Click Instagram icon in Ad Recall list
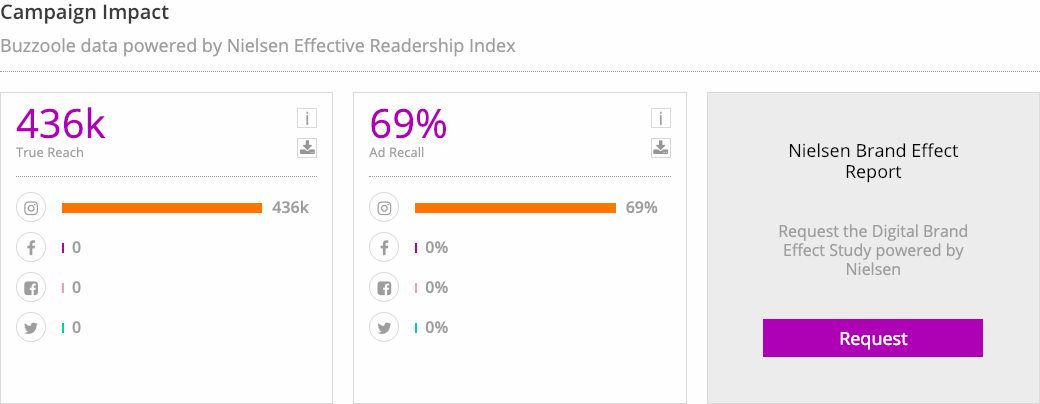This screenshot has height=404, width=1040. click(x=384, y=208)
